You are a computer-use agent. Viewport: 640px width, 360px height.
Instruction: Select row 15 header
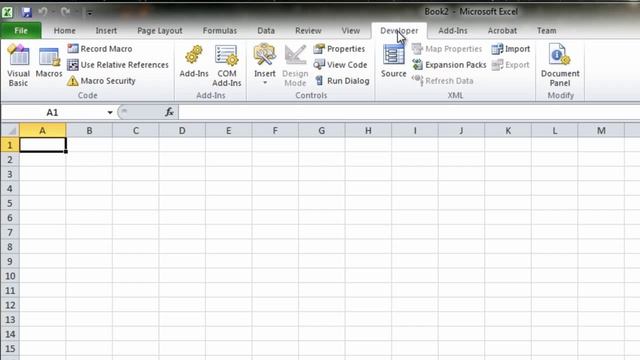(x=10, y=349)
